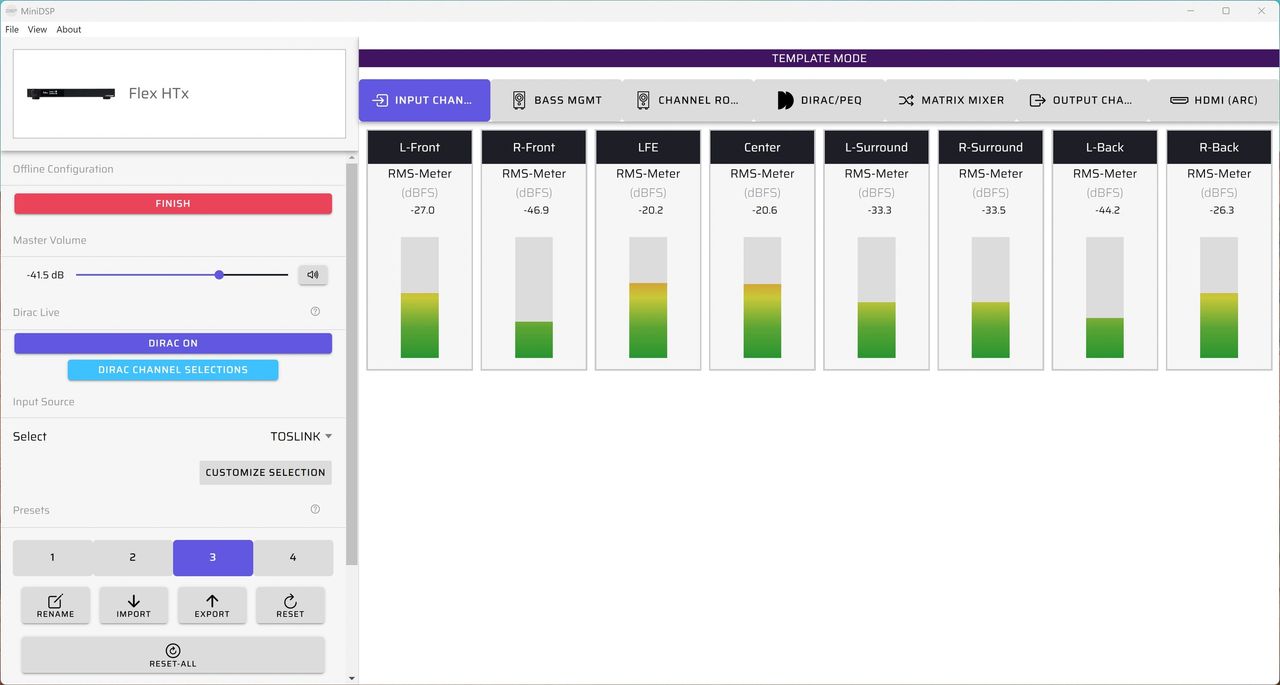
Task: Click the left panel scroll-down arrow
Action: [x=351, y=678]
